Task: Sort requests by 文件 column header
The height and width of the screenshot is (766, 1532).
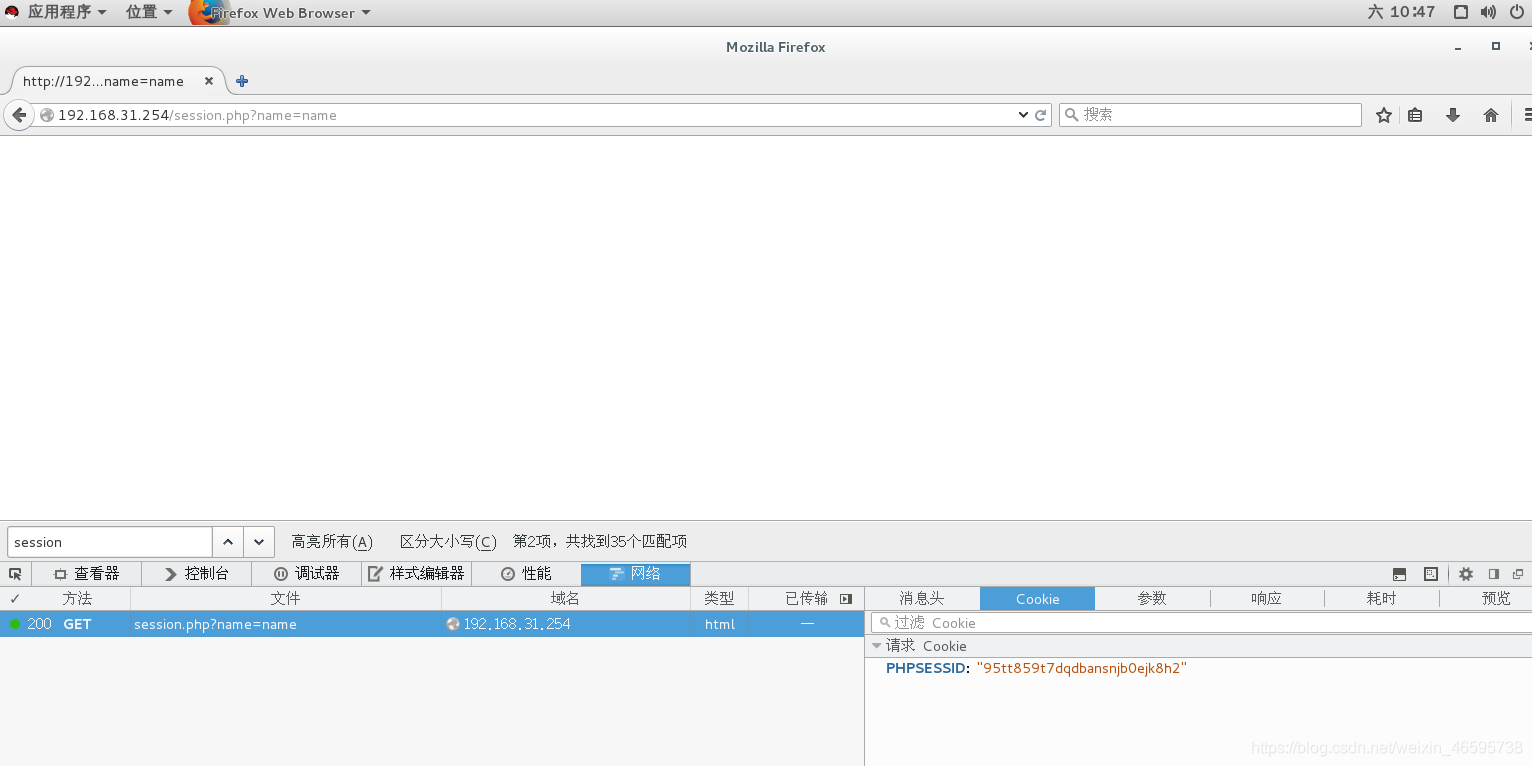Action: (x=286, y=598)
